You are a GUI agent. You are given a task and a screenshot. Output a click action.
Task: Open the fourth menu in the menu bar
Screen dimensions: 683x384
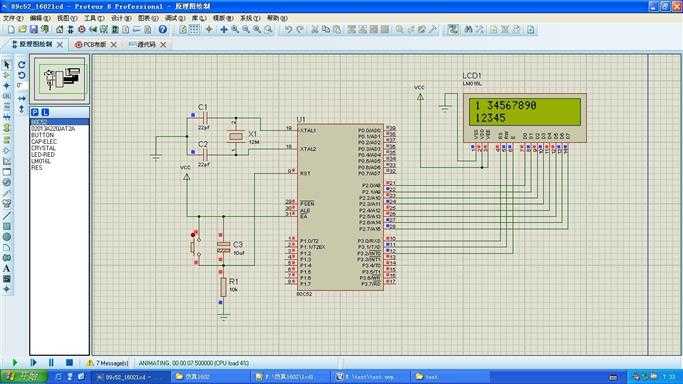(94, 18)
